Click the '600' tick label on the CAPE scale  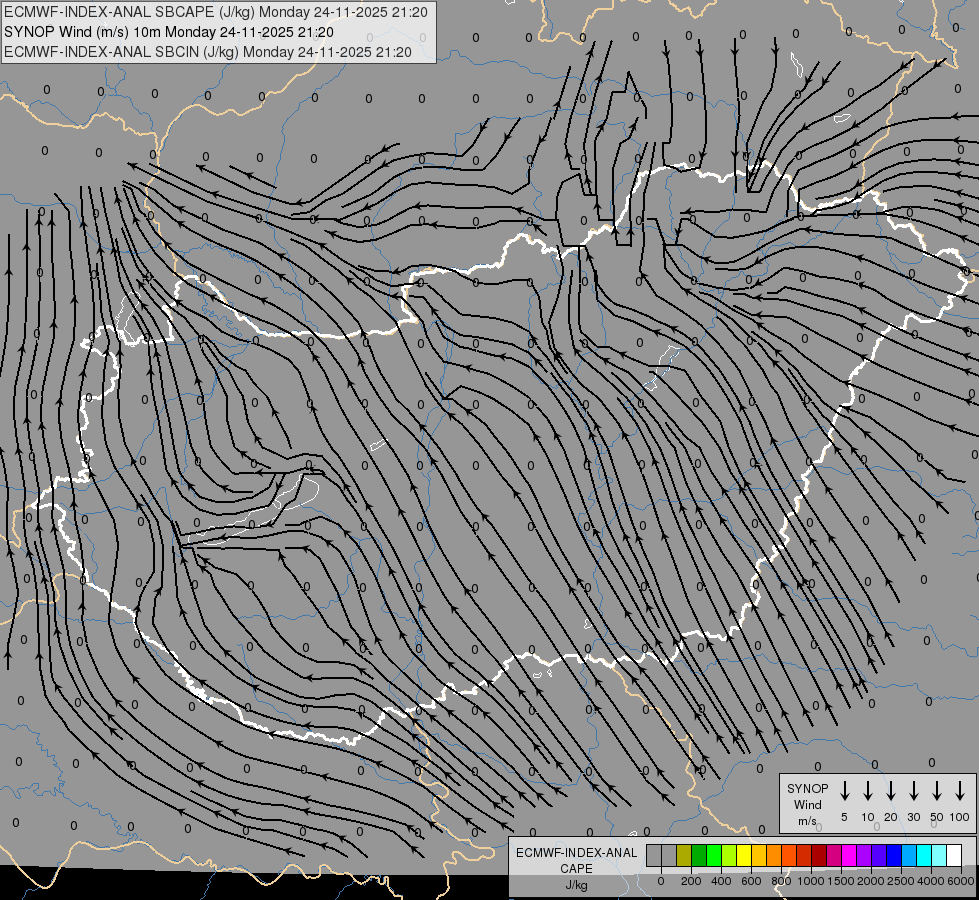point(751,881)
